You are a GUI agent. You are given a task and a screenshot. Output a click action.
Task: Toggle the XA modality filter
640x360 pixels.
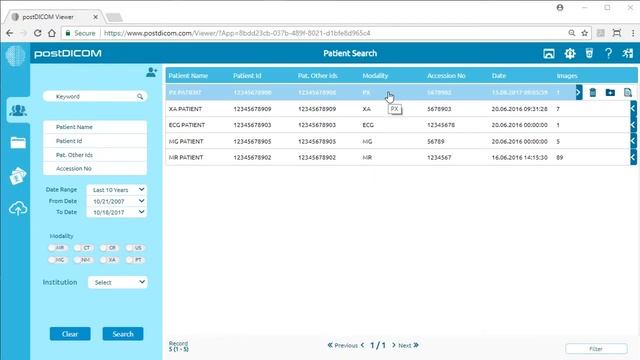point(109,260)
